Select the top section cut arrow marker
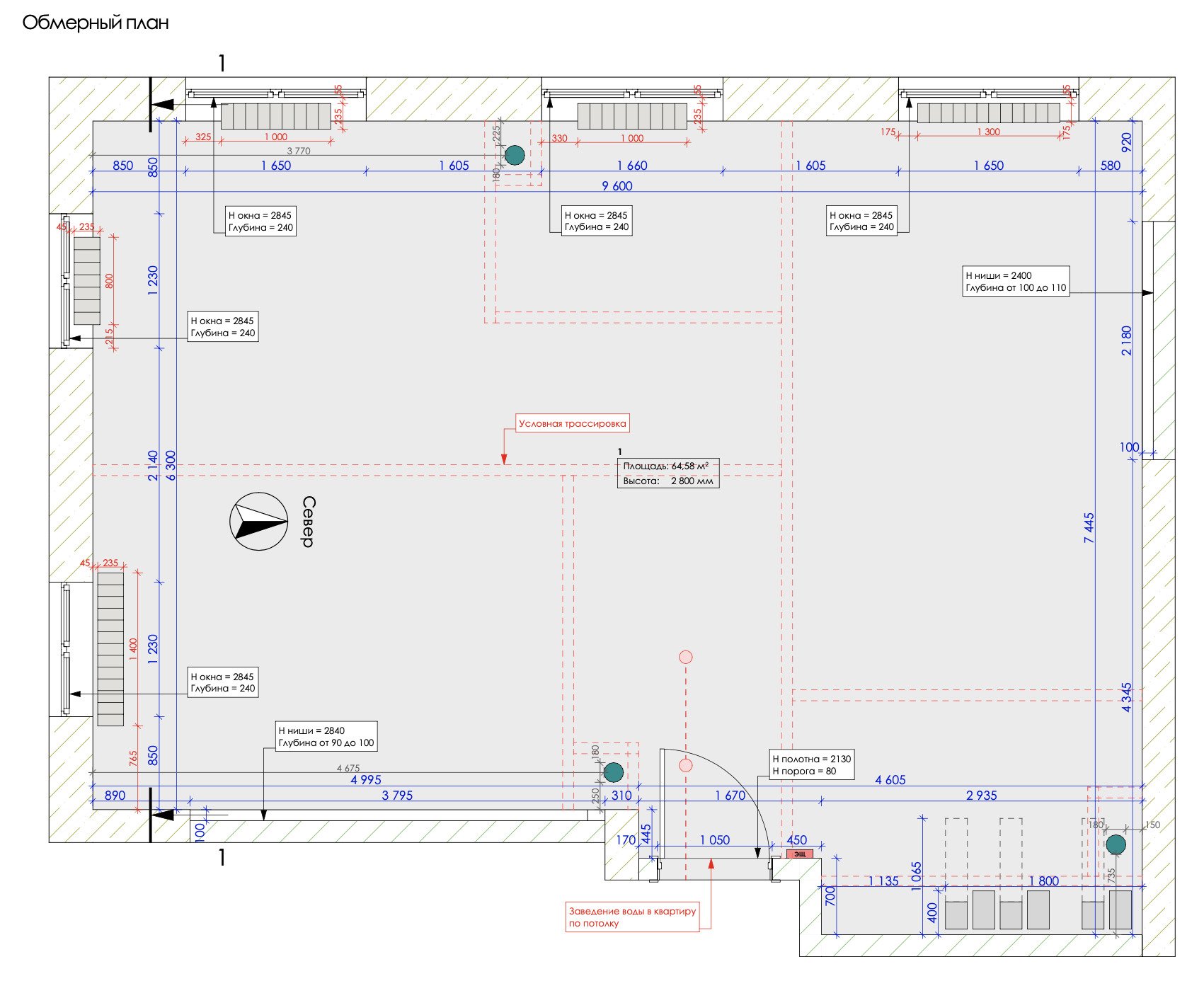The height and width of the screenshot is (981, 1204). pos(161,105)
